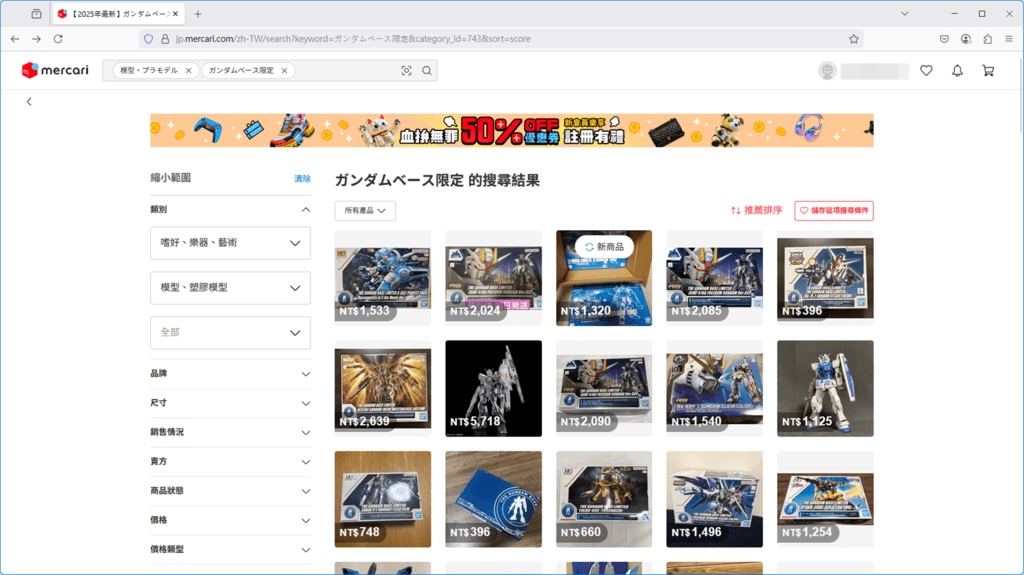Image resolution: width=1024 pixels, height=575 pixels.
Task: Close the Mercari browser tab
Action: click(175, 14)
